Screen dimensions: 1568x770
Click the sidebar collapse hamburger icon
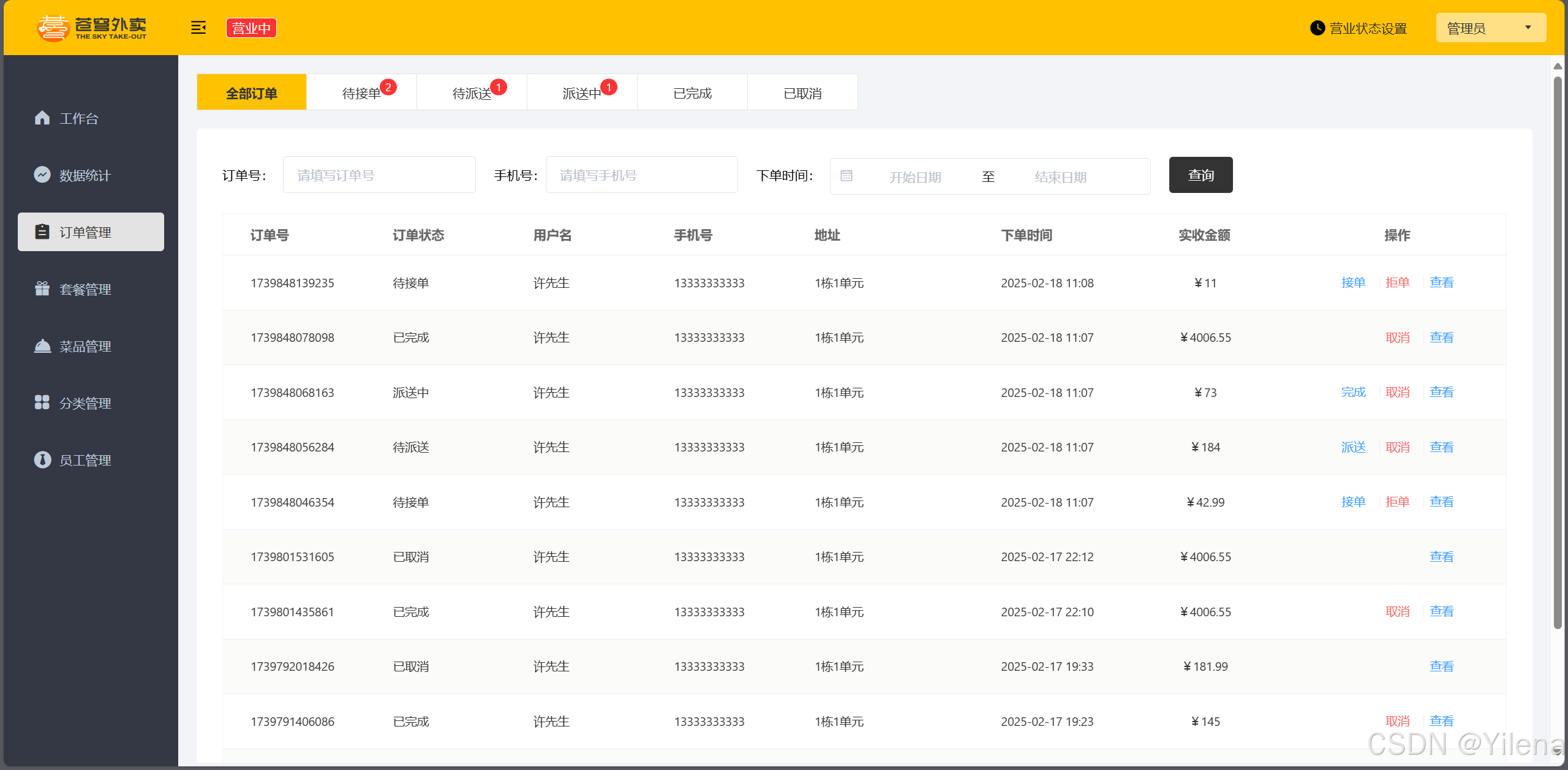[198, 28]
